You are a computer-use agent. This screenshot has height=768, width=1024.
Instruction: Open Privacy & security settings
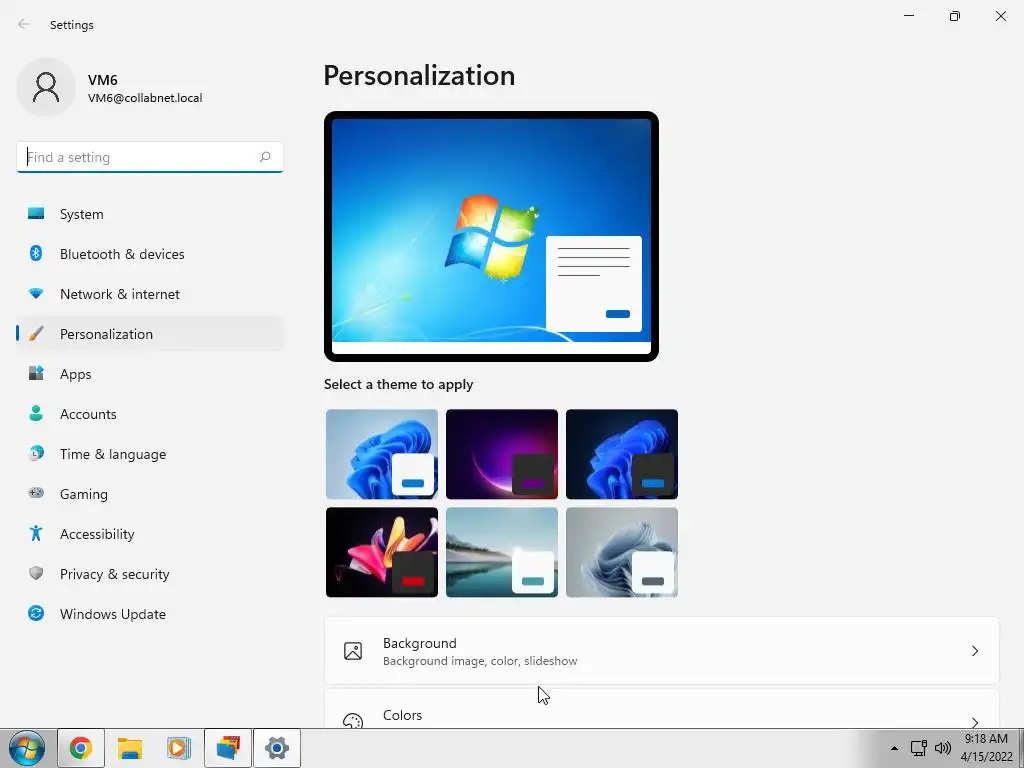point(150,574)
